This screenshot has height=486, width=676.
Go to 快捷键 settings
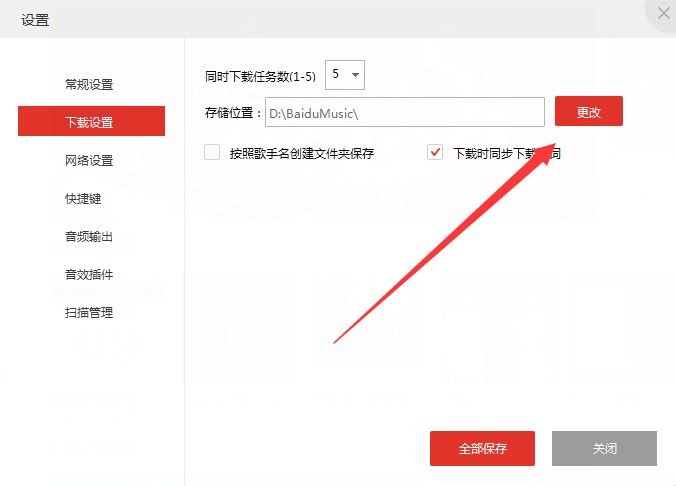pos(83,199)
